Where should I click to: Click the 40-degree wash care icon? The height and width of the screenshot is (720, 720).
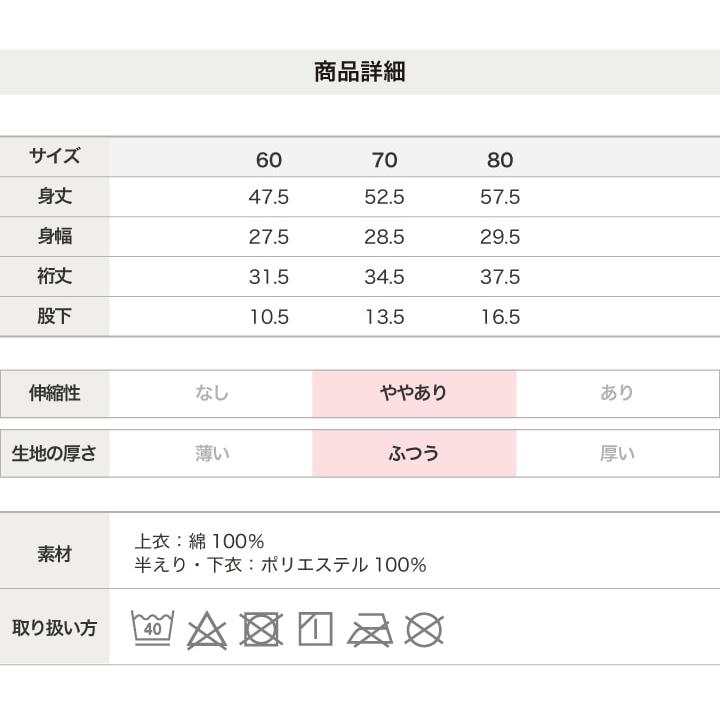(x=152, y=629)
